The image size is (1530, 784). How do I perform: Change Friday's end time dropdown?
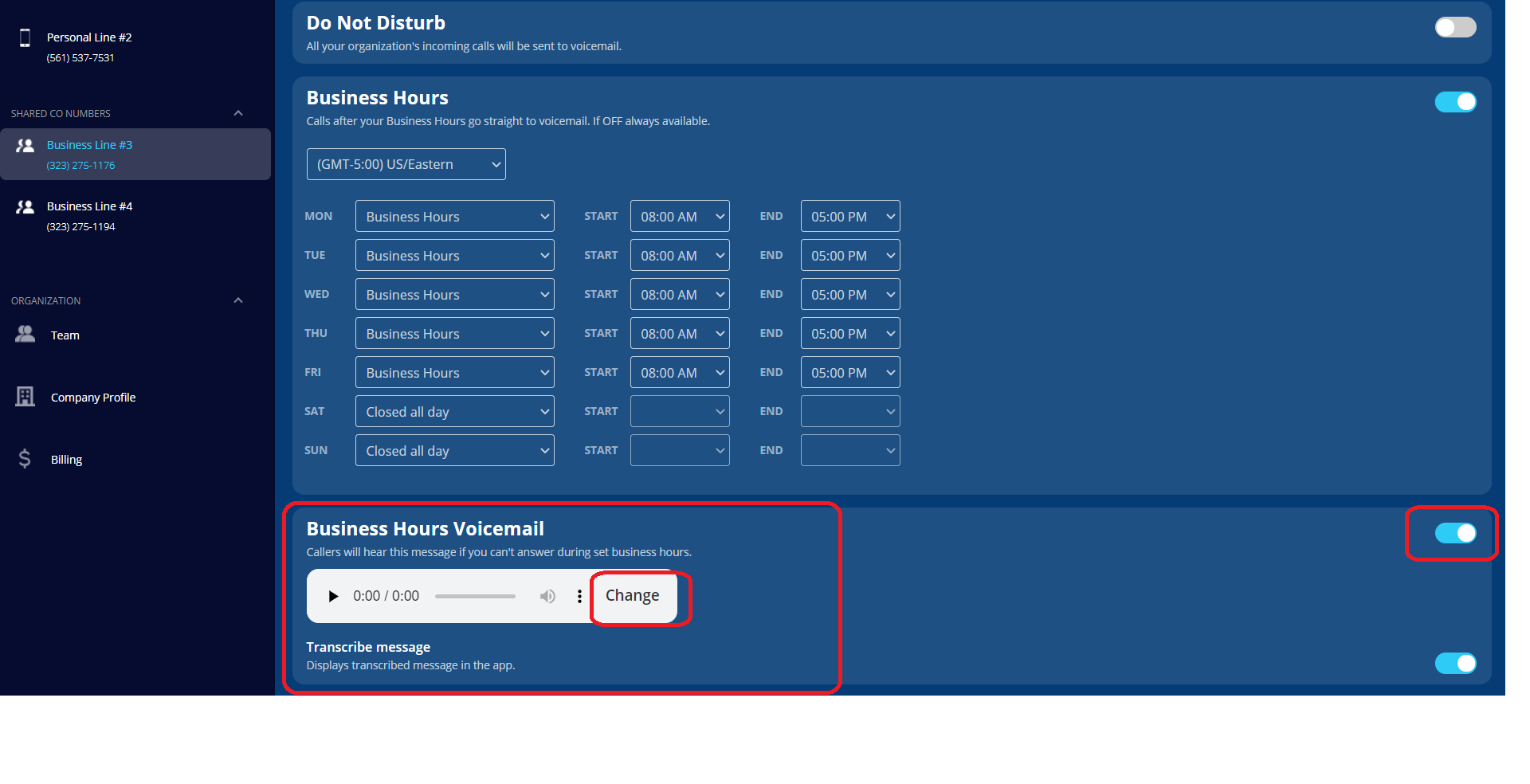coord(850,372)
